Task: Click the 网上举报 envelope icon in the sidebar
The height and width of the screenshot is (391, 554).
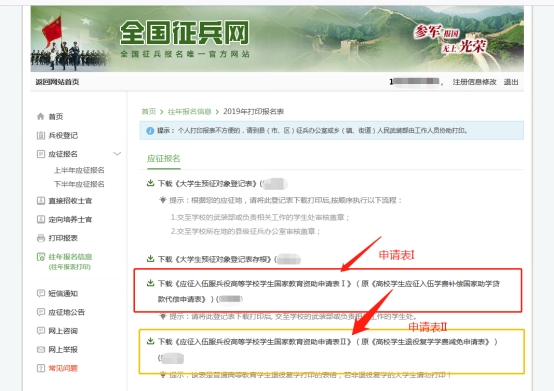Action: point(41,349)
